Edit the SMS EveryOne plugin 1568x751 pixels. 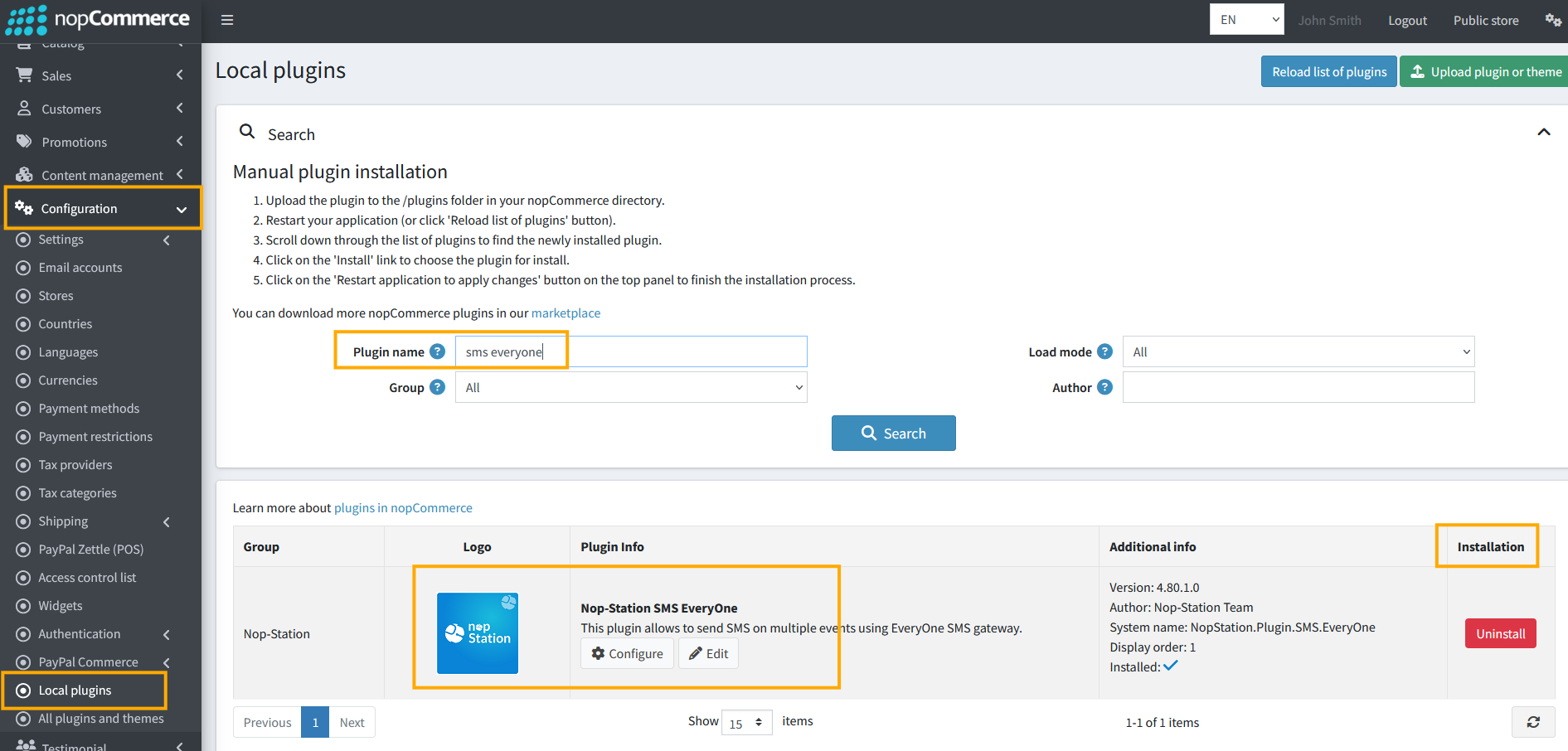[708, 653]
